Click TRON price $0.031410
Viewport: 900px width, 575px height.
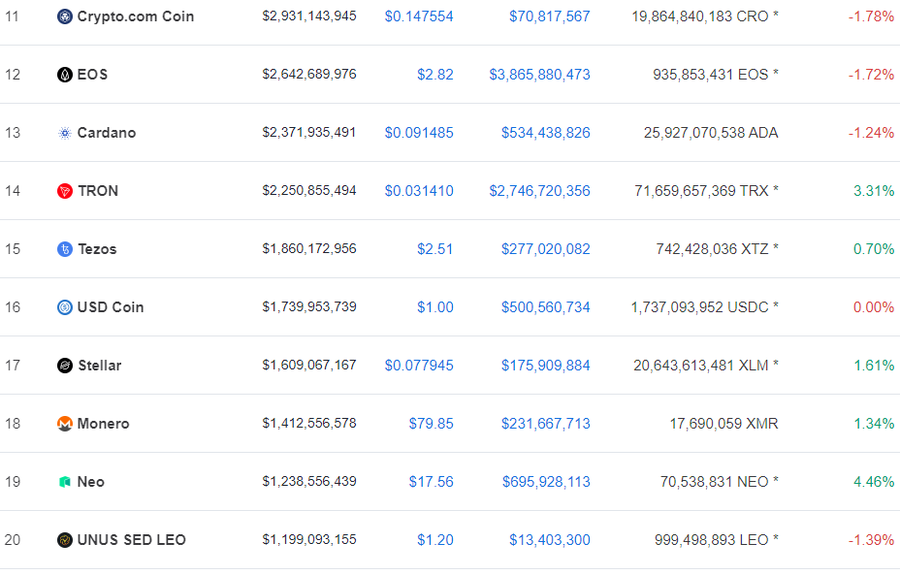pos(419,191)
